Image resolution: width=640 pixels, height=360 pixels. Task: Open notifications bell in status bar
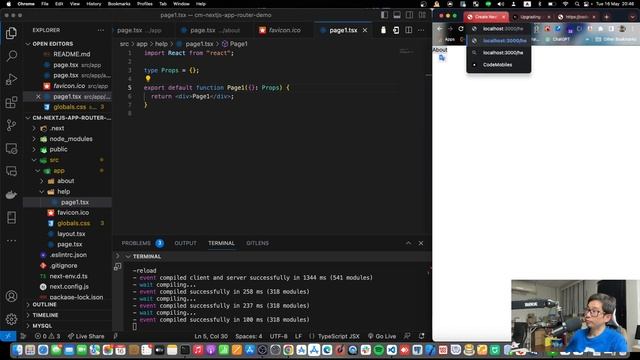pos(421,336)
